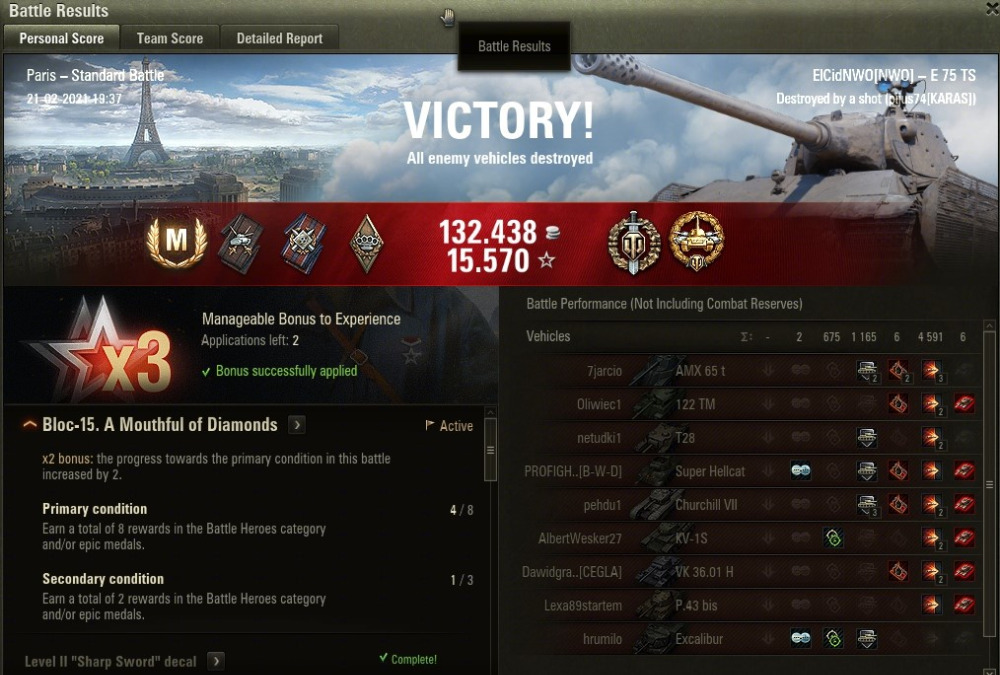Click the green lock icon in AlbertWesker27 row
Viewport: 1000px width, 675px height.
(x=833, y=538)
